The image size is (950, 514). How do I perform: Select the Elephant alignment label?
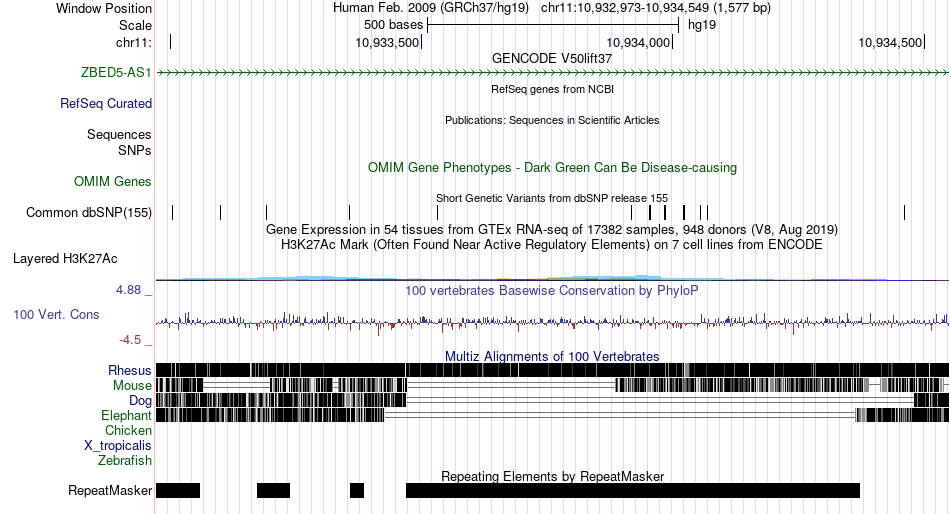[126, 416]
